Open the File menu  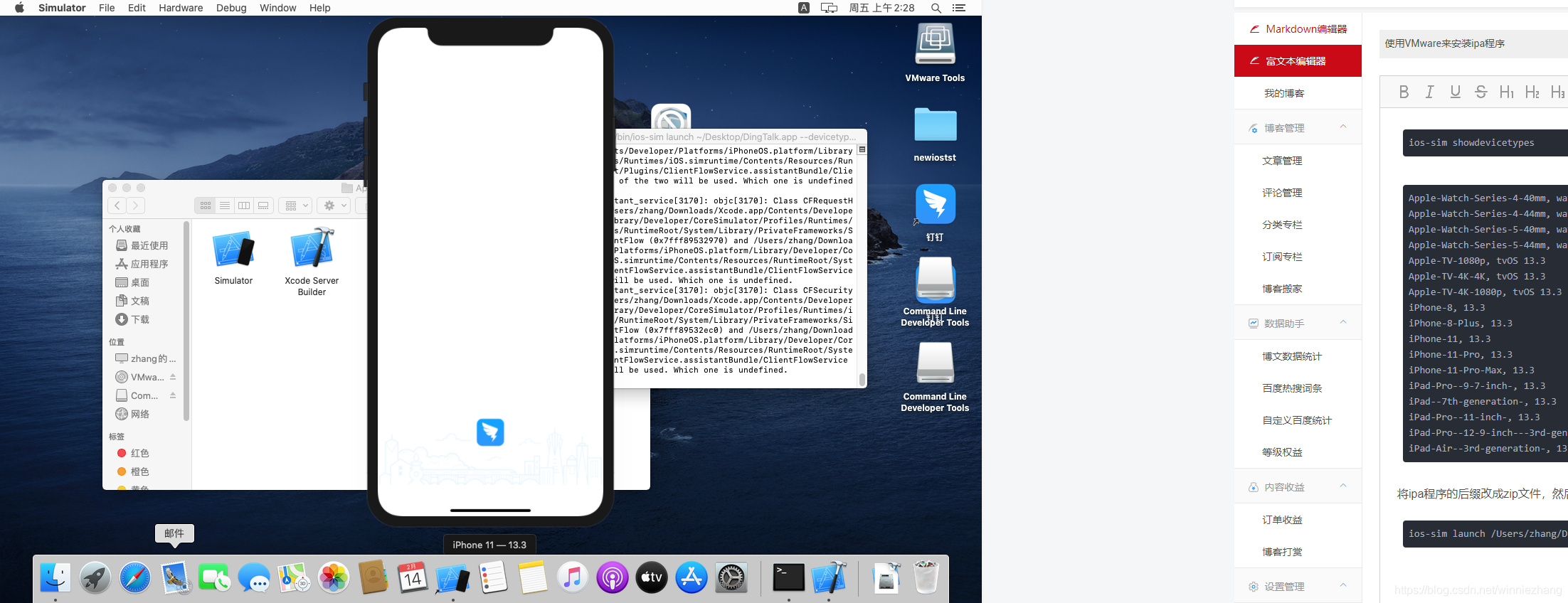pyautogui.click(x=107, y=8)
